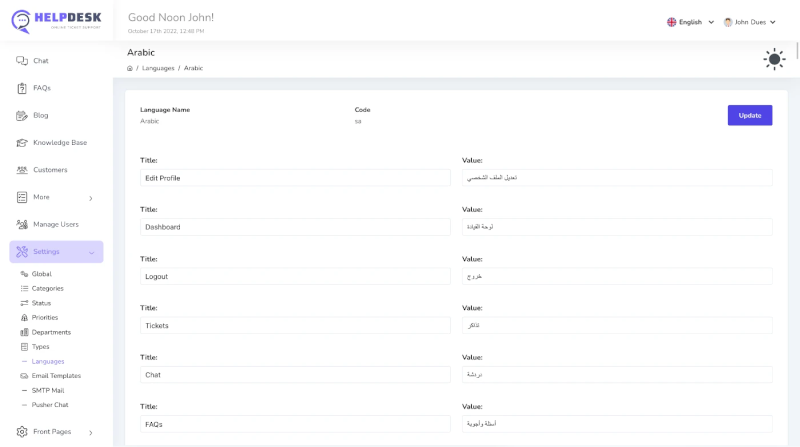Go to Languages breadcrumb link

[x=158, y=68]
